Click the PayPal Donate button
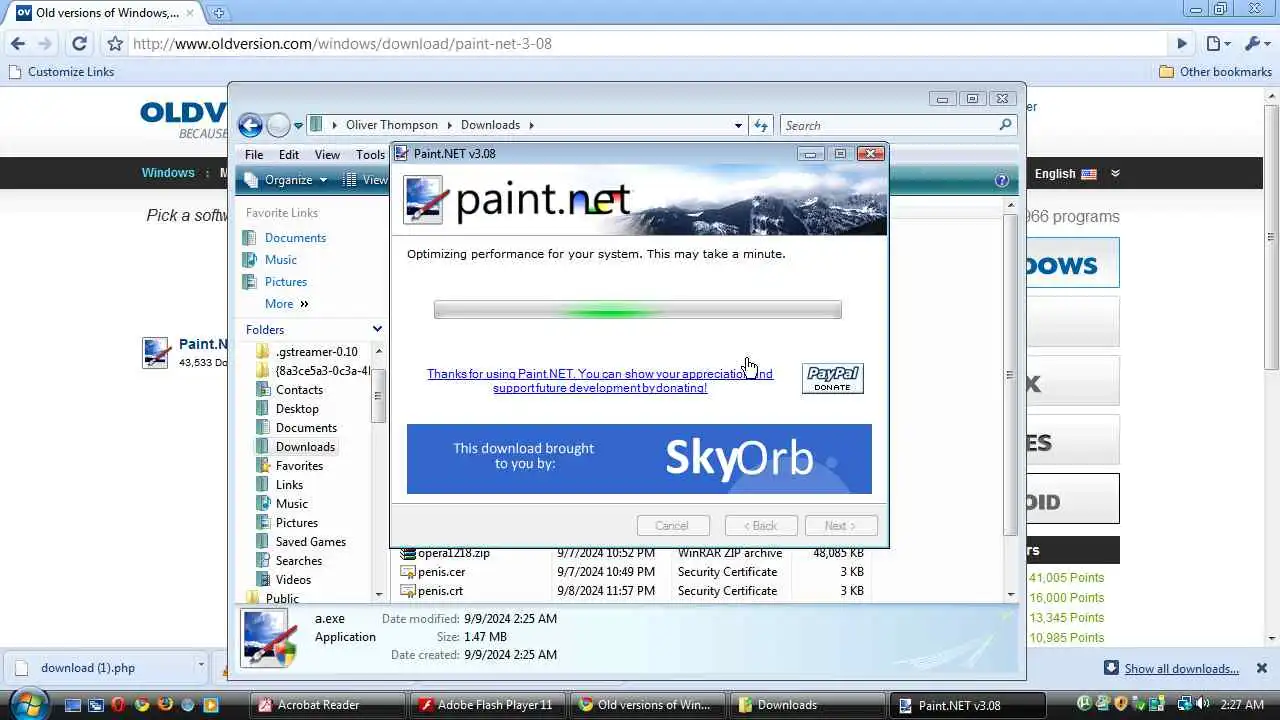The width and height of the screenshot is (1280, 720). click(x=832, y=378)
